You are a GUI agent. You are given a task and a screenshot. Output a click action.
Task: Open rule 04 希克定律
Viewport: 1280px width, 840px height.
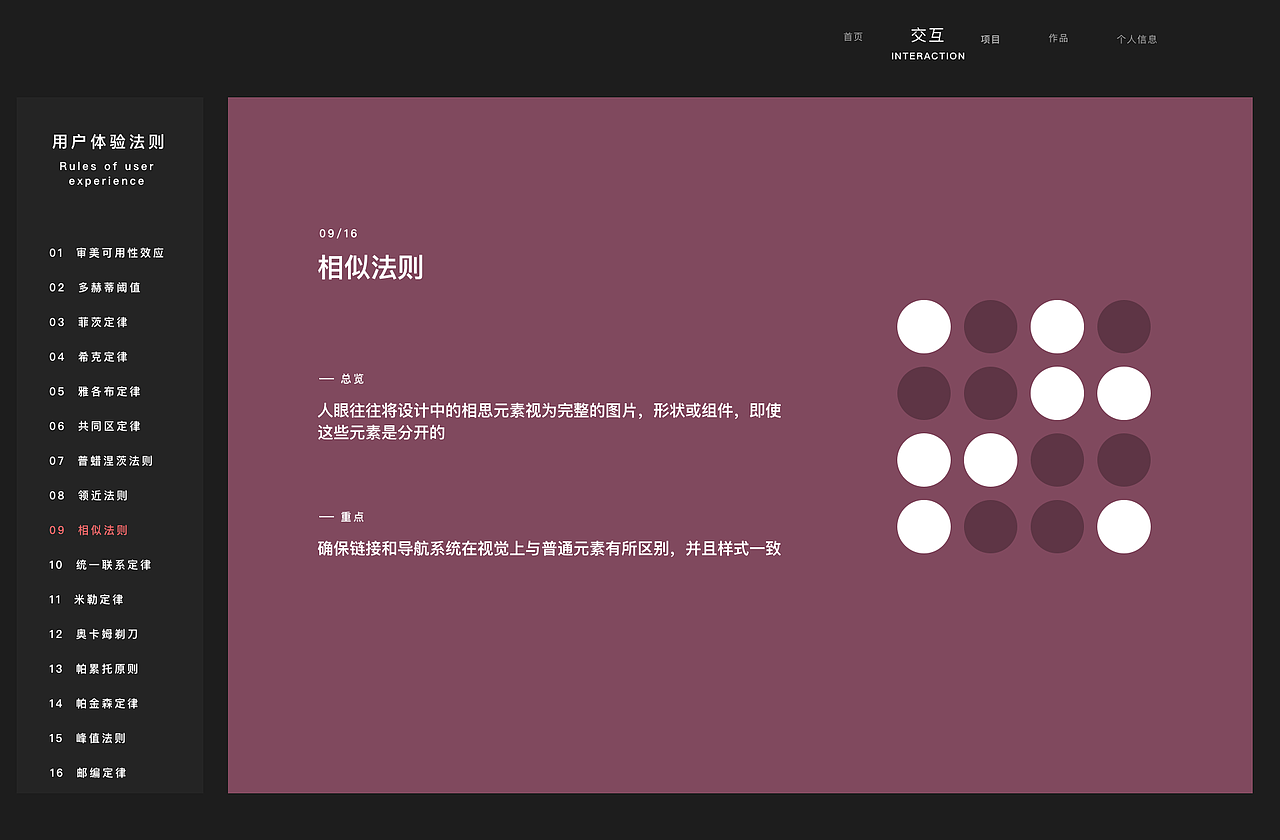[x=90, y=356]
